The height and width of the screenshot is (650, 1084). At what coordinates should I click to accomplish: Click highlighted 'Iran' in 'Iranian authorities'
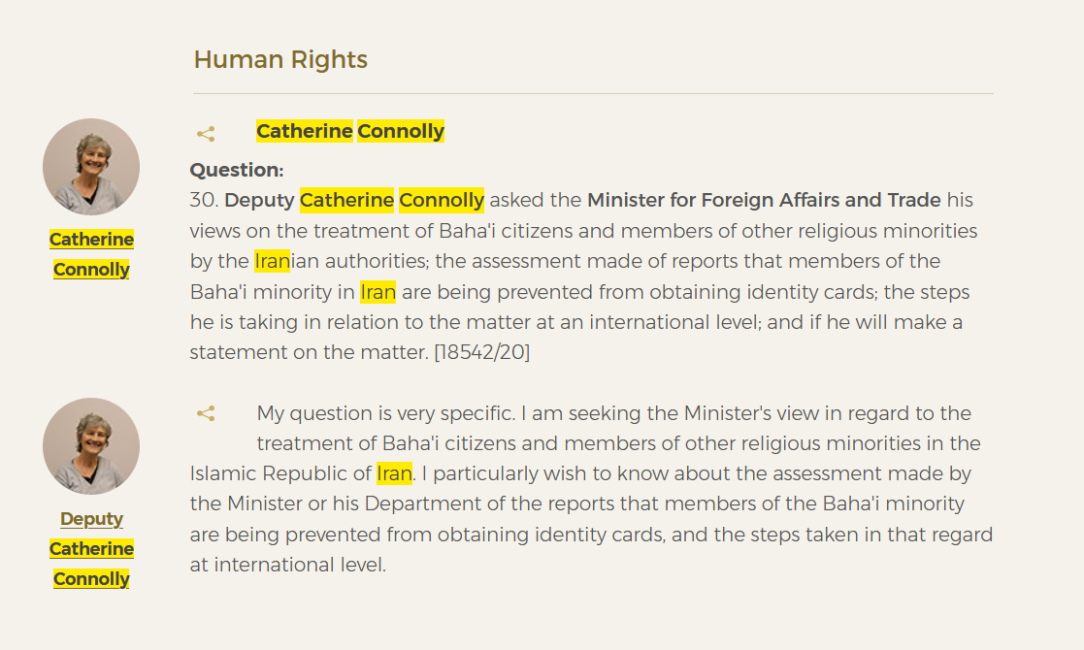pyautogui.click(x=272, y=261)
